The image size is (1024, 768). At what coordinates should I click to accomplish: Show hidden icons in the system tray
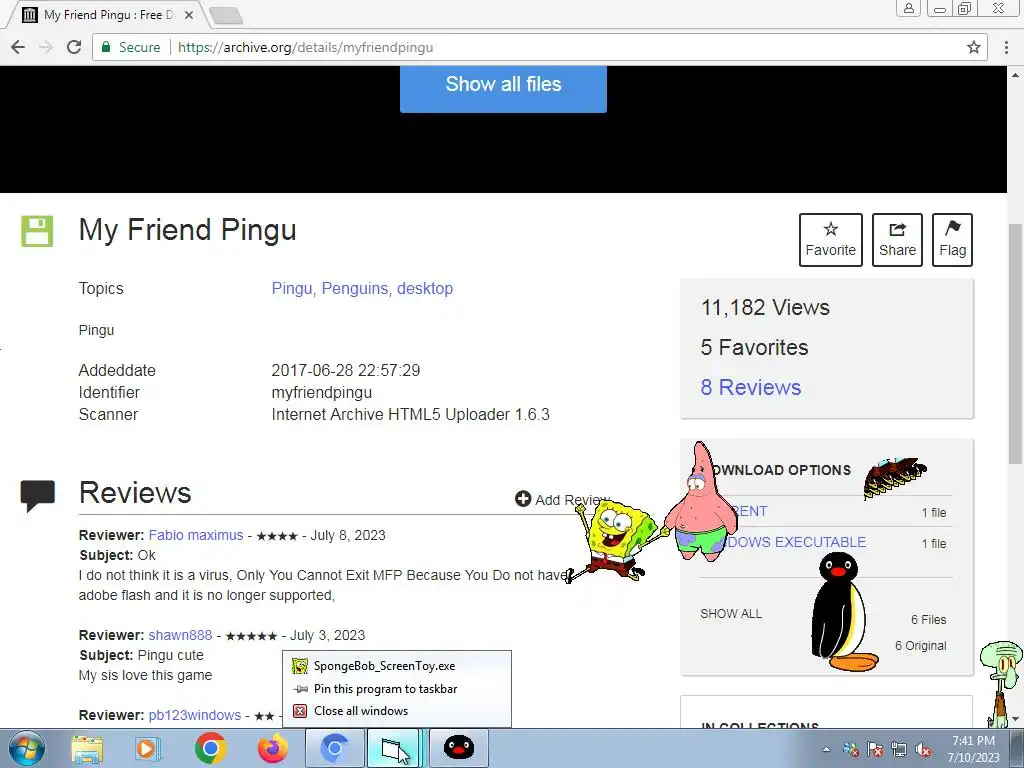(826, 749)
